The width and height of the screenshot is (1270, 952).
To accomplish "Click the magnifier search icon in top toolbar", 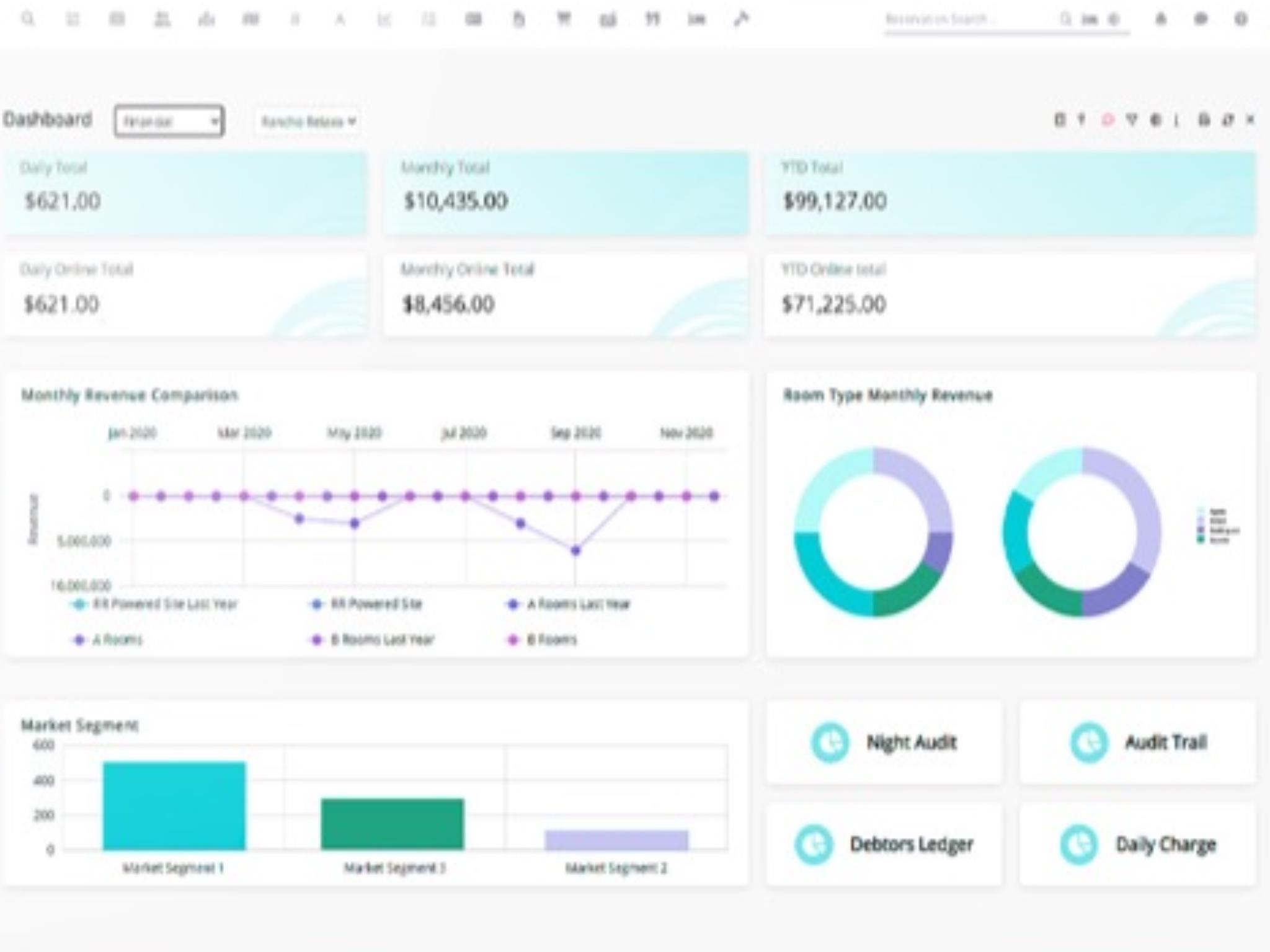I will 27,19.
